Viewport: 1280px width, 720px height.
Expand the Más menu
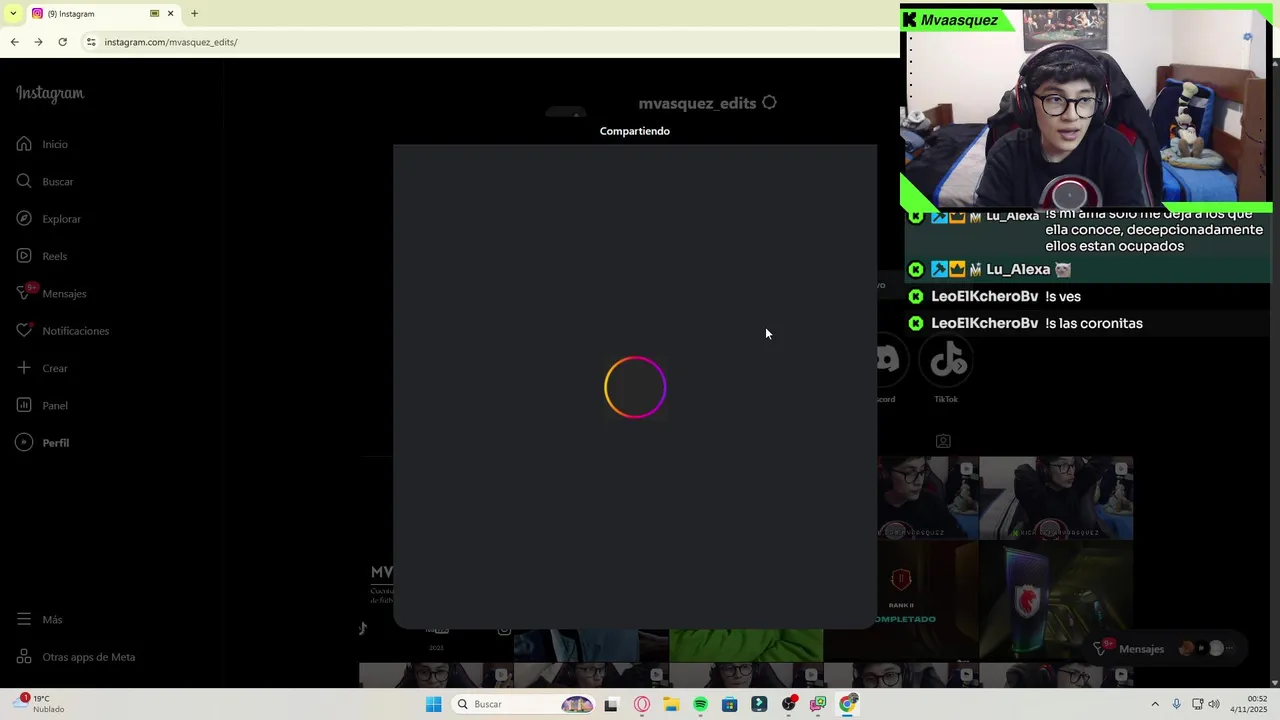tap(39, 620)
